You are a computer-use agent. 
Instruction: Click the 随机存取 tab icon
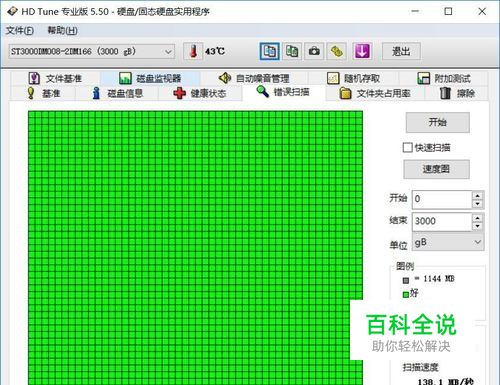[x=333, y=78]
